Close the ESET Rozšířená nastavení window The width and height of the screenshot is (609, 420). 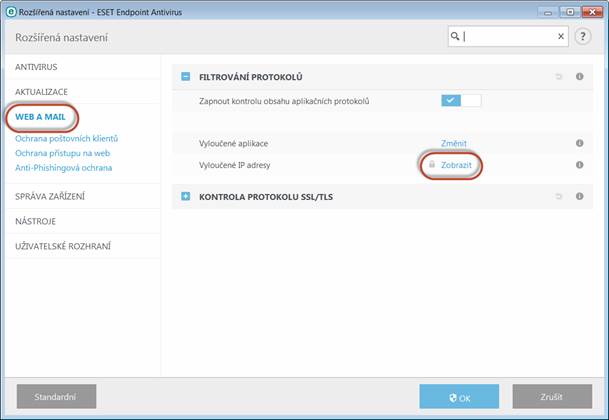592,12
